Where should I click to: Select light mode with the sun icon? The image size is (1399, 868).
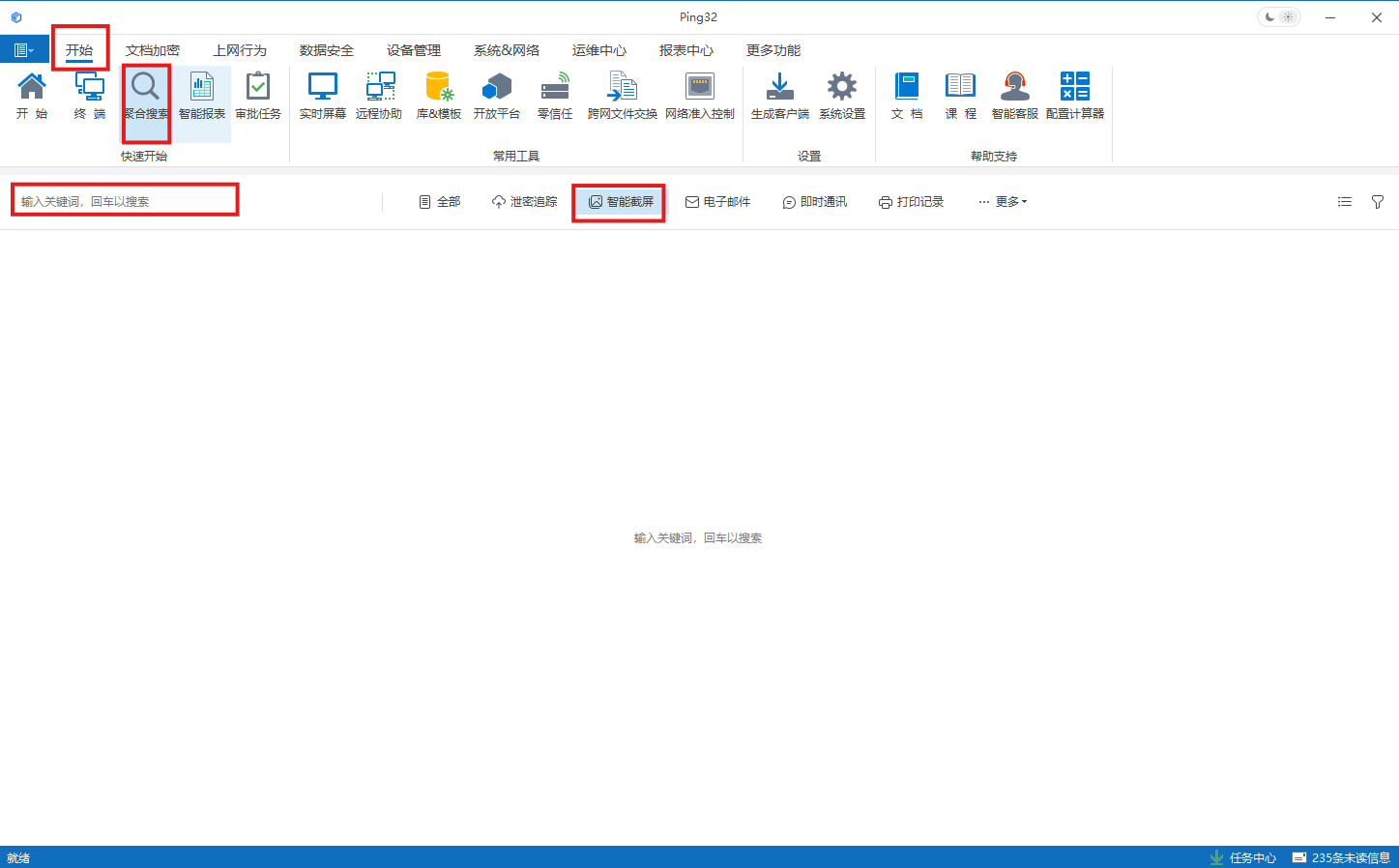click(1289, 16)
